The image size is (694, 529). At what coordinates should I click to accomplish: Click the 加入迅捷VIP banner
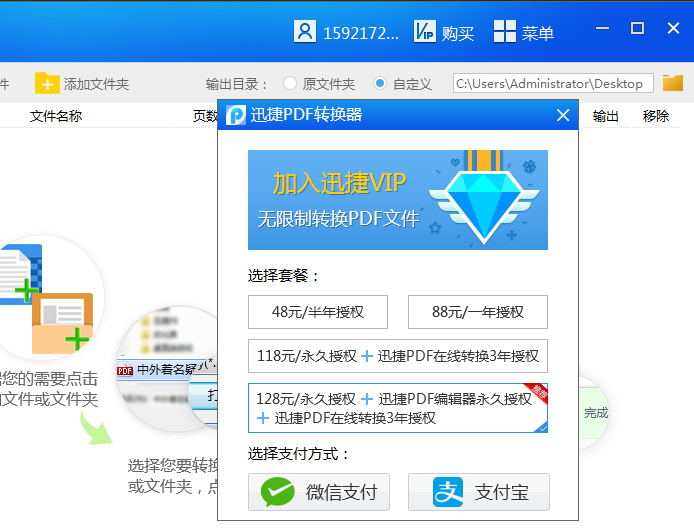pos(397,200)
